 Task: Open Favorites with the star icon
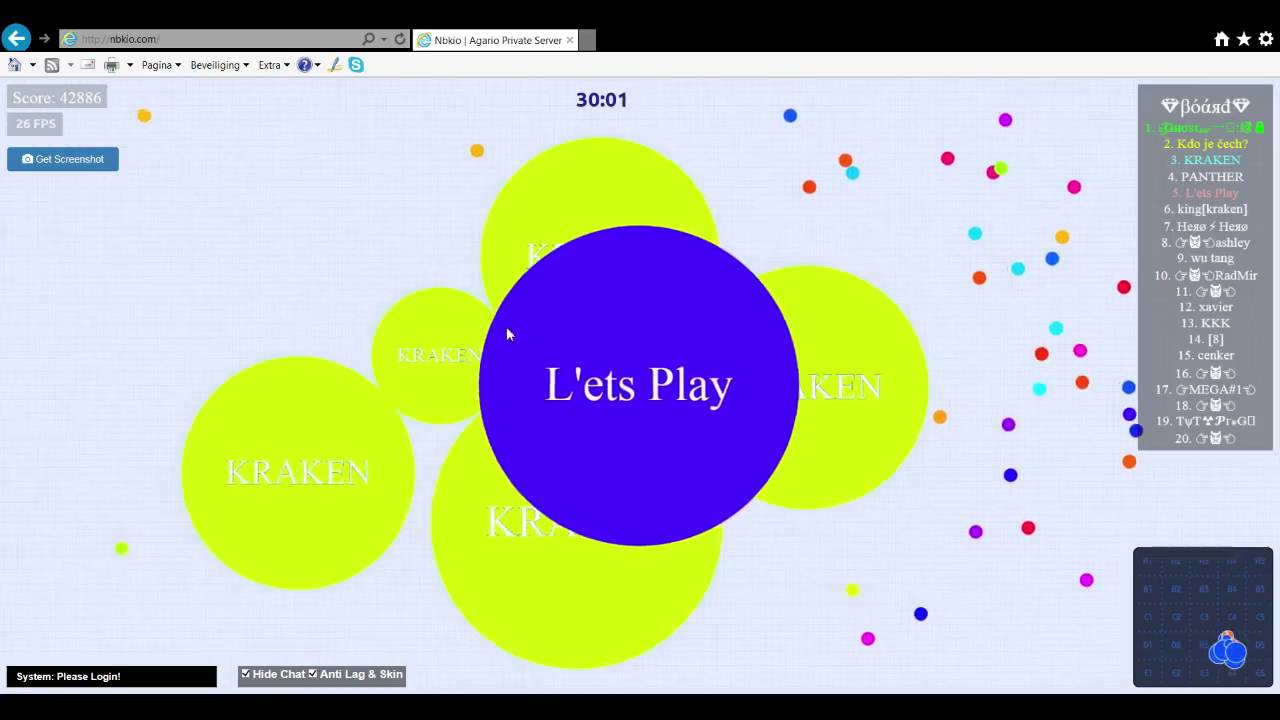point(1244,39)
